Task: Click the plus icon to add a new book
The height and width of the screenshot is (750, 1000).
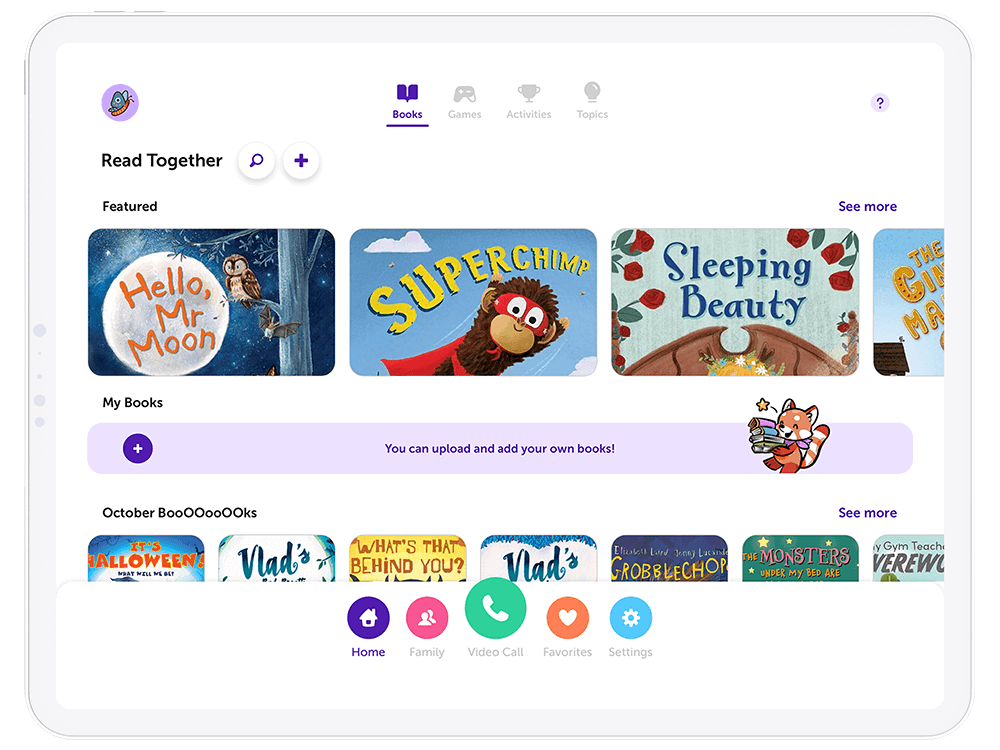Action: tap(301, 161)
